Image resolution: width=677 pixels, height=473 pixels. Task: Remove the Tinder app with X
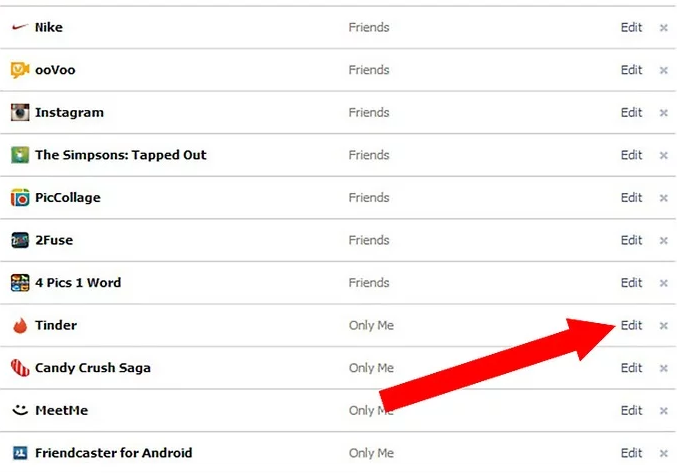[663, 326]
